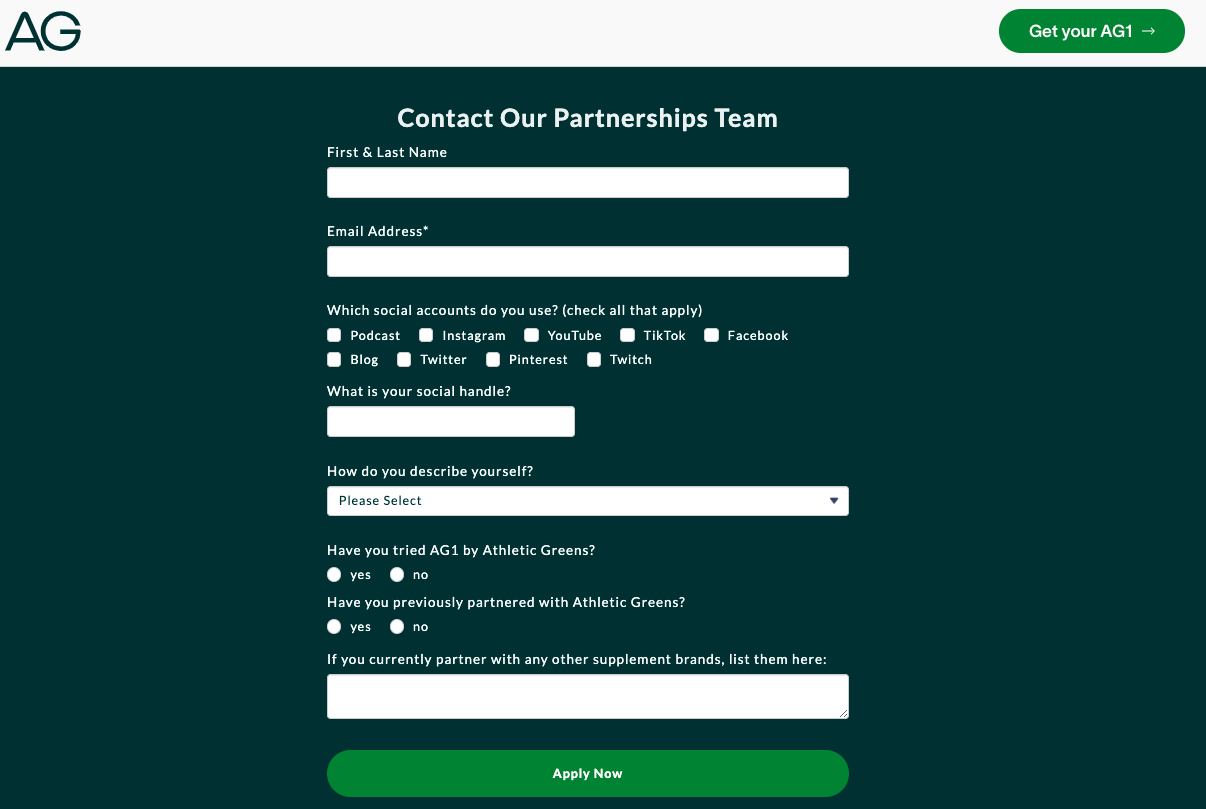Select yes for previously partnered
Image resolution: width=1206 pixels, height=809 pixels.
tap(334, 626)
